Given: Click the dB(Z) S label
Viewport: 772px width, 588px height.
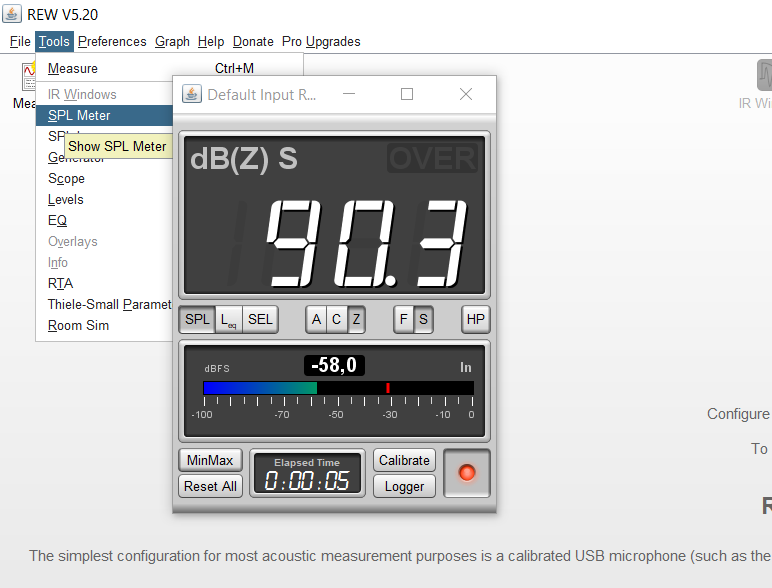Looking at the screenshot, I should point(244,159).
